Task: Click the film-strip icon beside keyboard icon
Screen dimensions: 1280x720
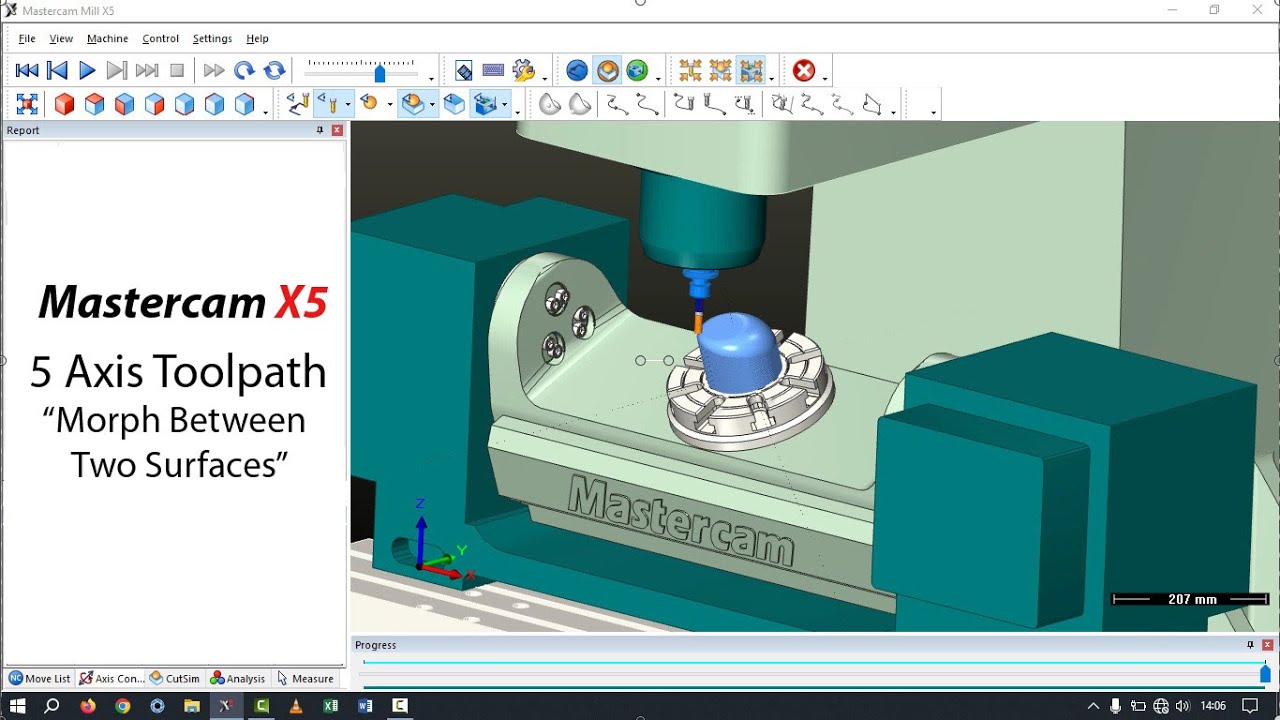Action: (x=464, y=71)
